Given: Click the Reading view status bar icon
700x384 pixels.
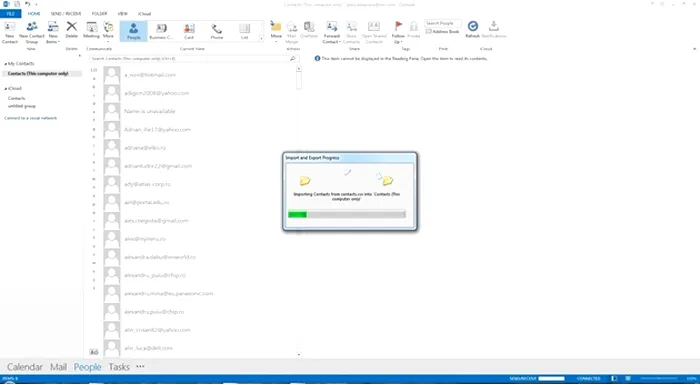Looking at the screenshot, I should (628, 379).
